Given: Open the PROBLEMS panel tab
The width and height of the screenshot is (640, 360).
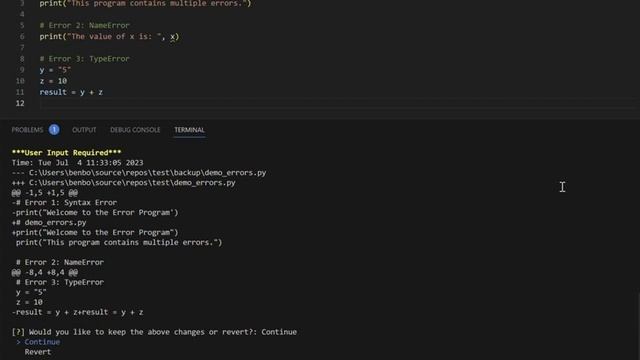Looking at the screenshot, I should coord(27,130).
